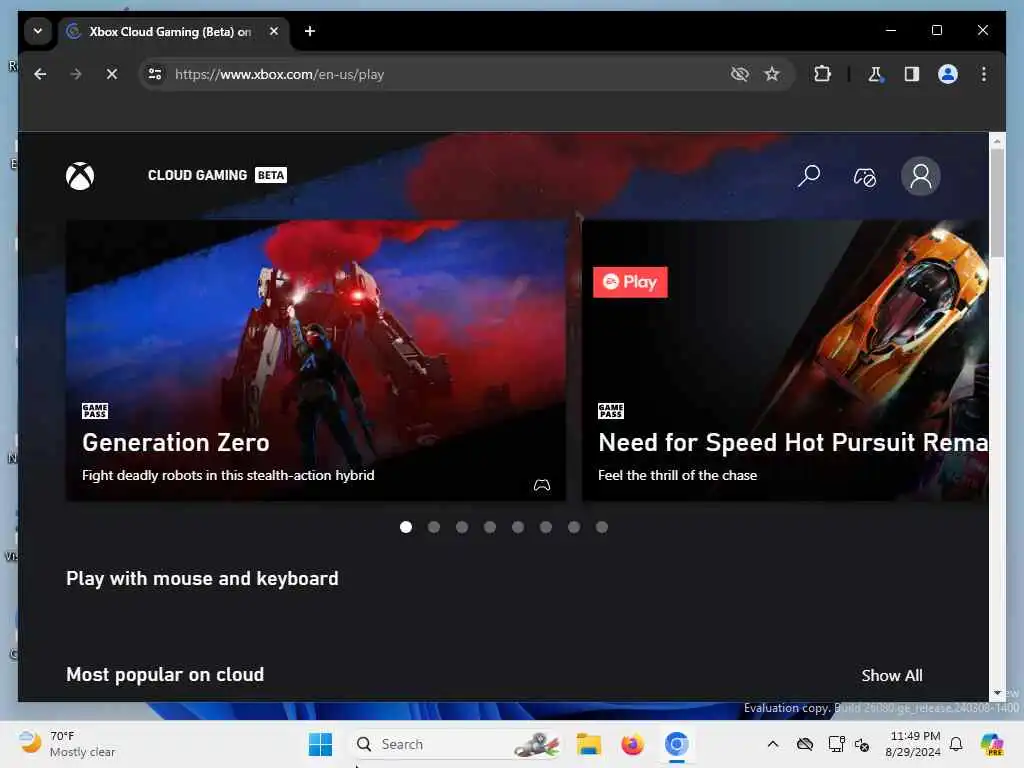Open the weather widget
This screenshot has height=768, width=1024.
67,744
